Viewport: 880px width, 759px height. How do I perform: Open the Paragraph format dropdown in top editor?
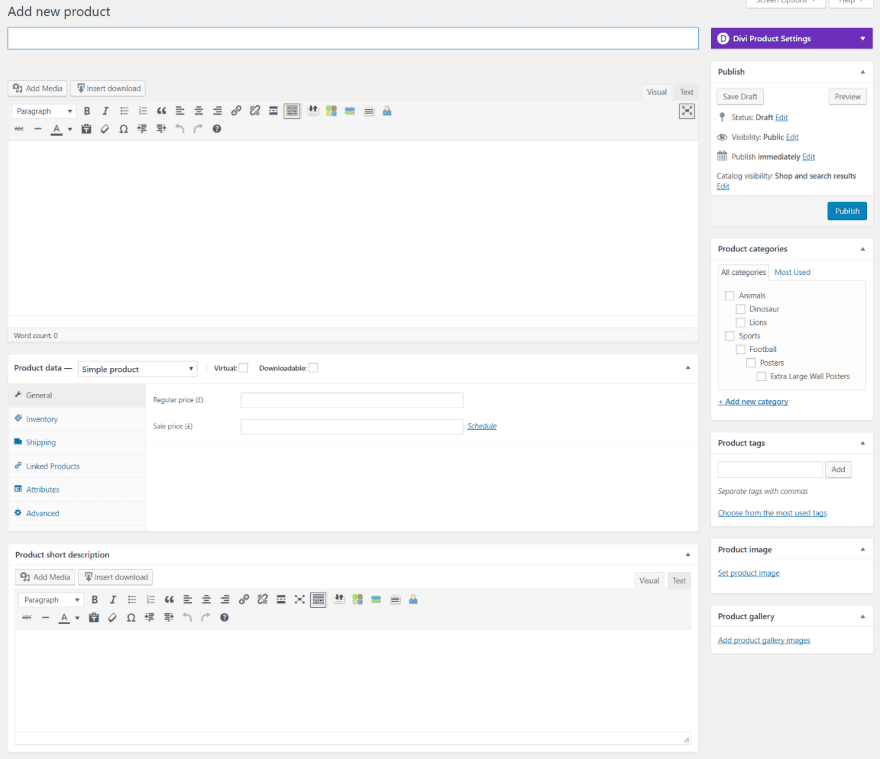click(x=44, y=111)
